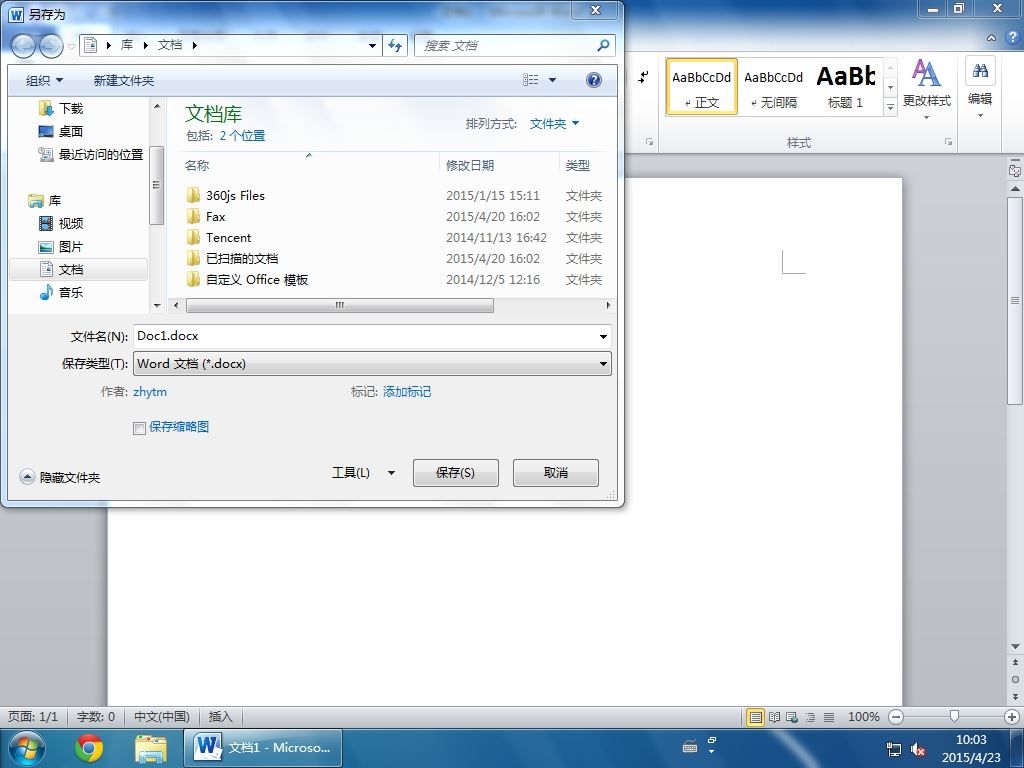The image size is (1024, 768).
Task: Toggle 插入 overtype mode in status bar
Action: 220,716
